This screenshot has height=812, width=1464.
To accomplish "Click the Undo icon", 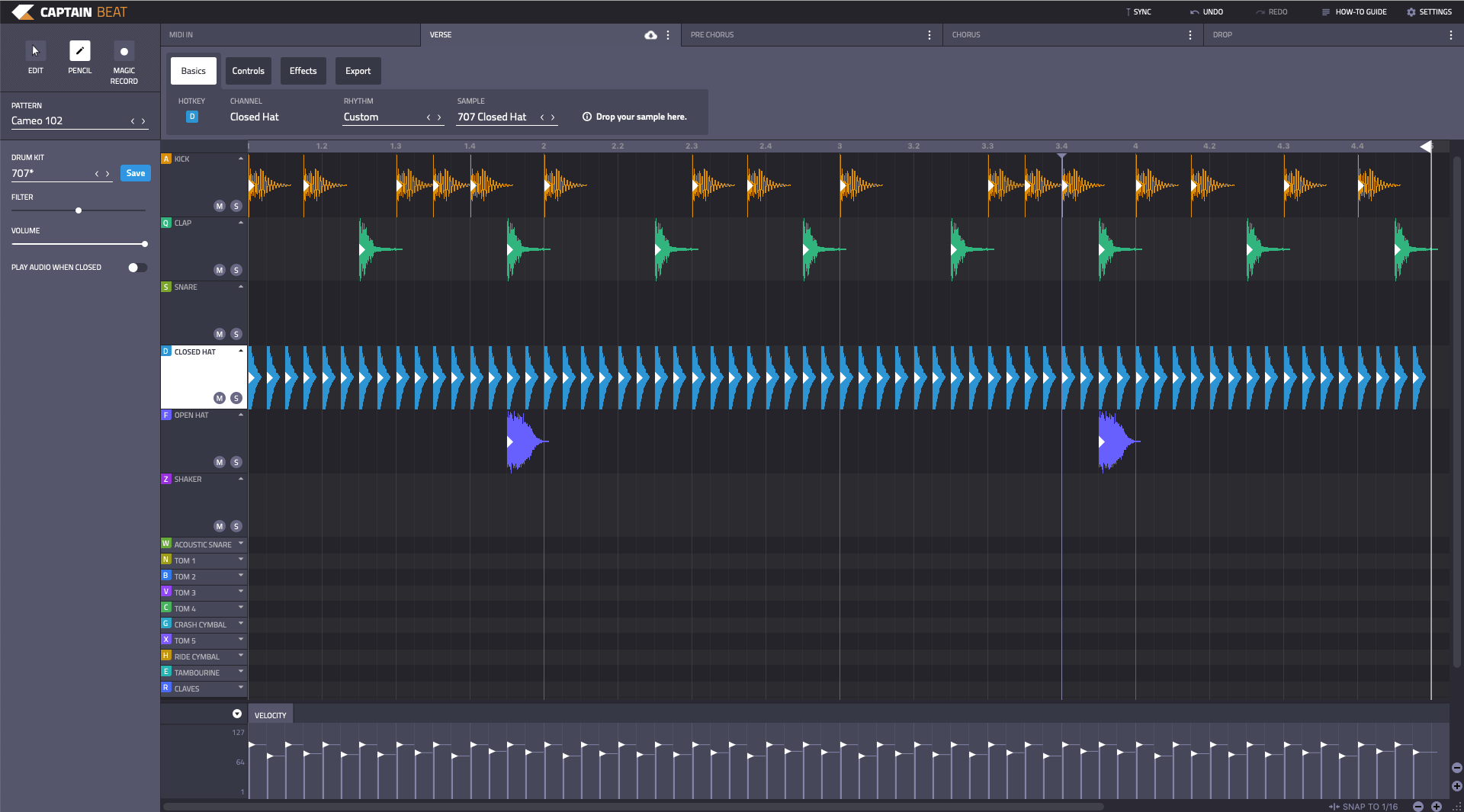I will [1194, 12].
